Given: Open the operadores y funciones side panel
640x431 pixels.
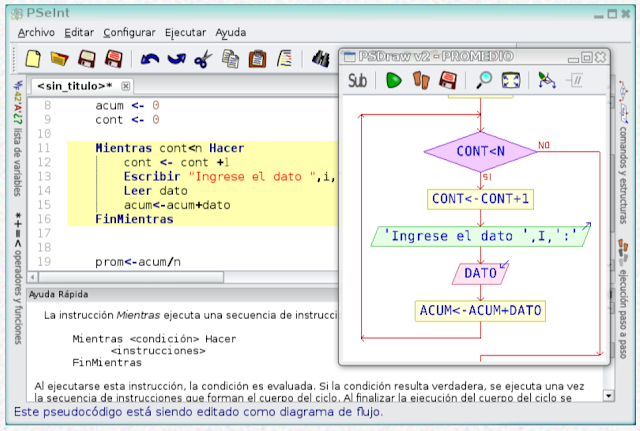Looking at the screenshot, I should 18,278.
